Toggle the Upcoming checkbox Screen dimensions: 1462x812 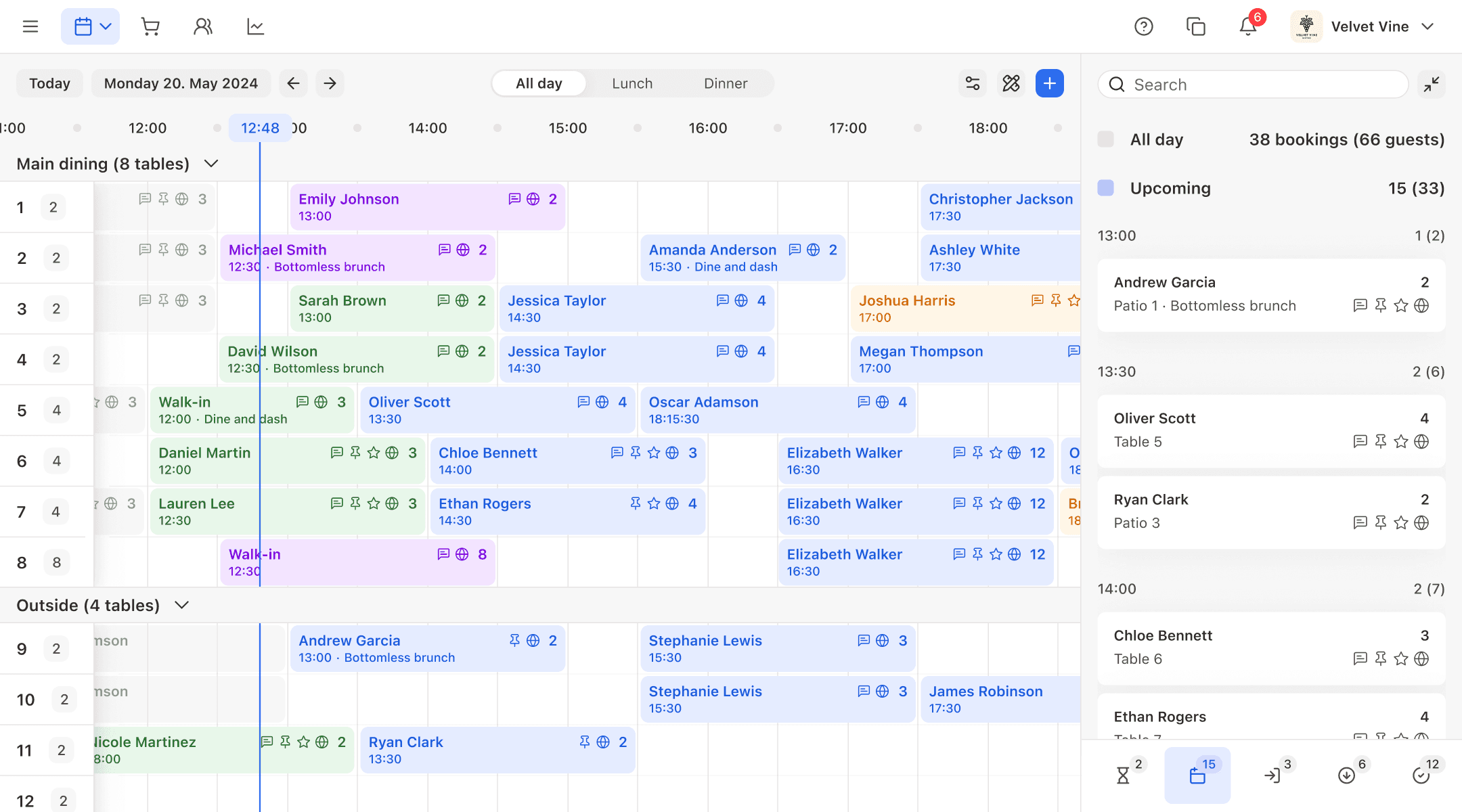coord(1106,188)
